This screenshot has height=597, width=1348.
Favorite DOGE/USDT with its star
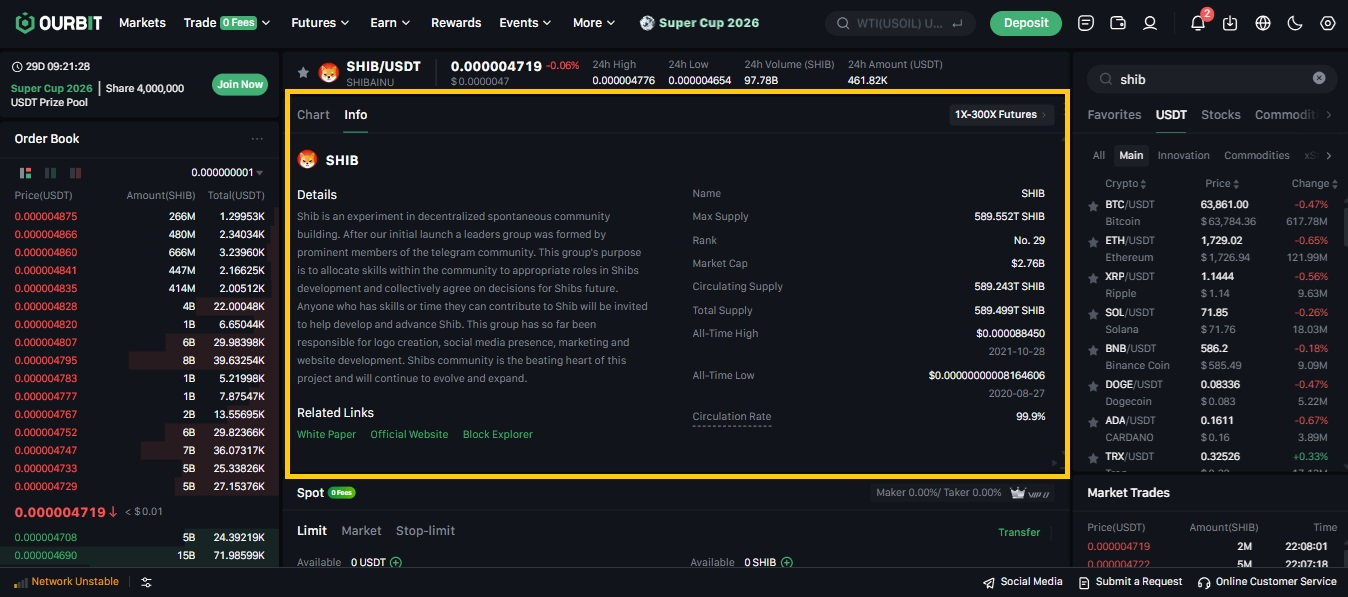(x=1093, y=386)
